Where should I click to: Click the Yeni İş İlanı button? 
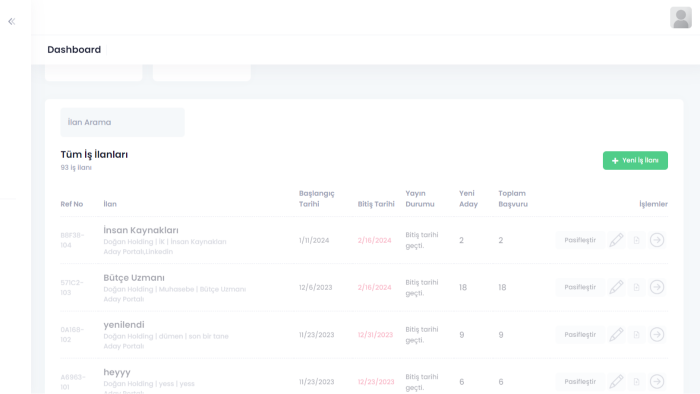pyautogui.click(x=635, y=161)
